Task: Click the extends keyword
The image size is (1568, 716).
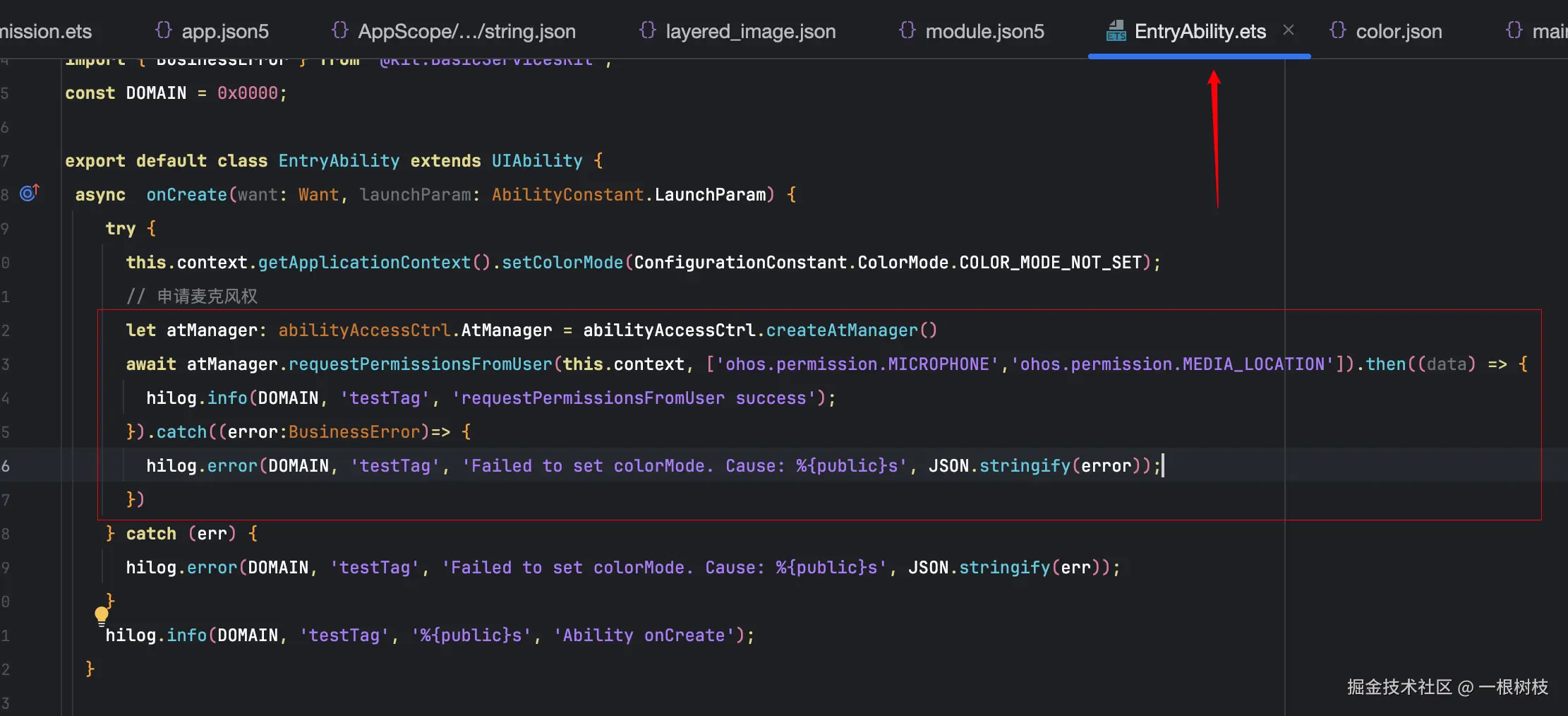Action: point(445,161)
